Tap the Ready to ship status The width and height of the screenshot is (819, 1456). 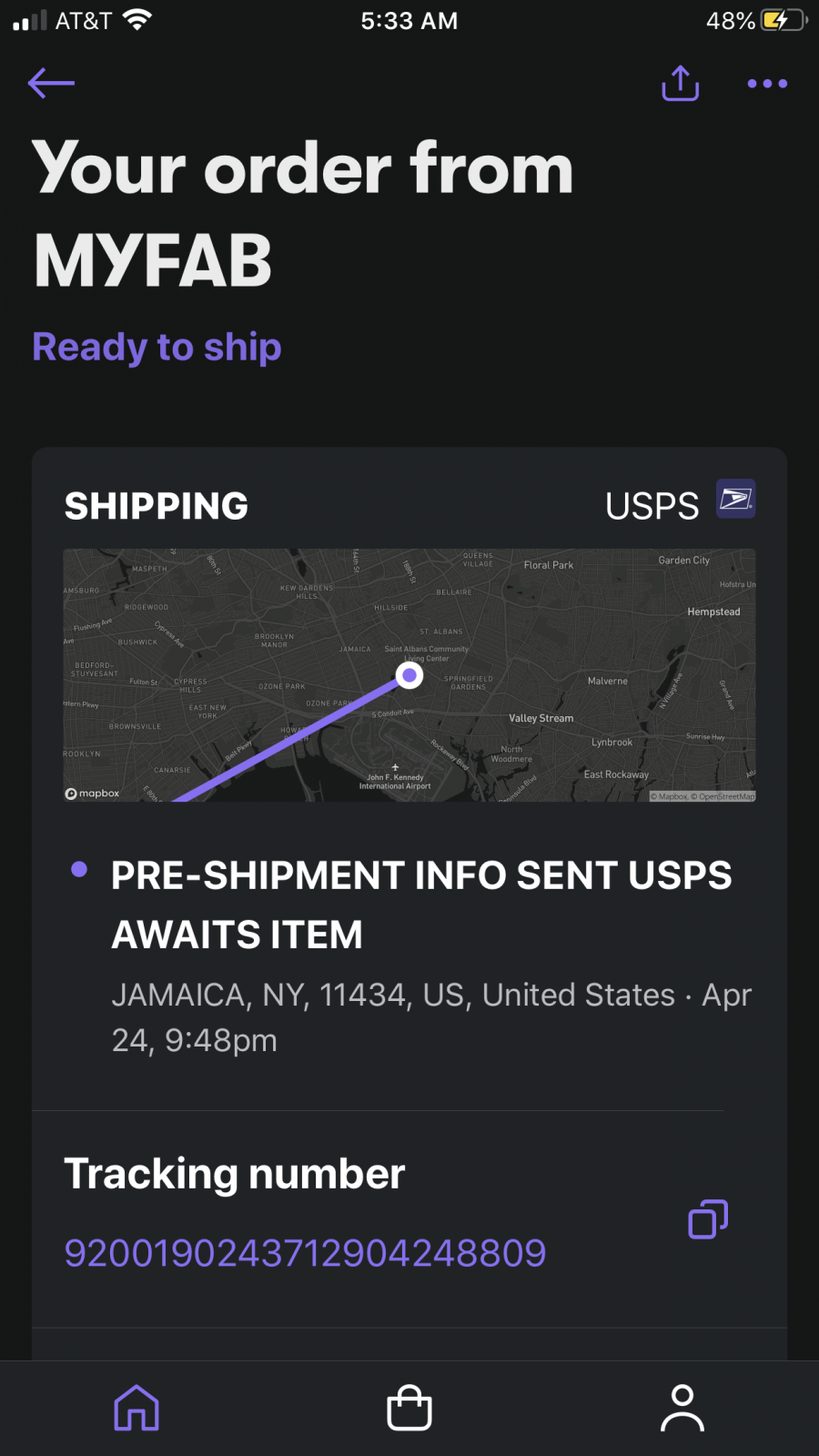coord(157,347)
